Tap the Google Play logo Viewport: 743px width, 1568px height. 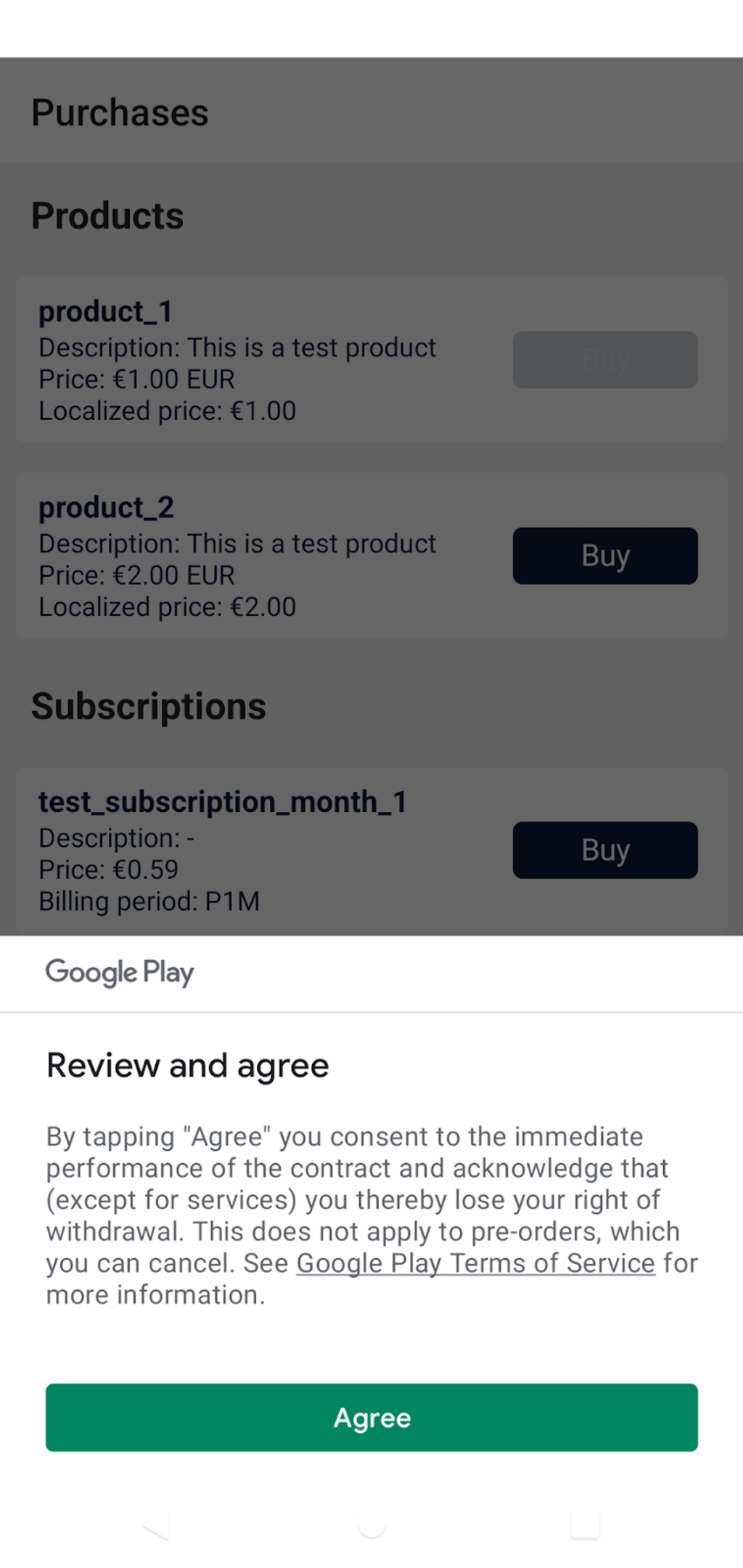120,972
